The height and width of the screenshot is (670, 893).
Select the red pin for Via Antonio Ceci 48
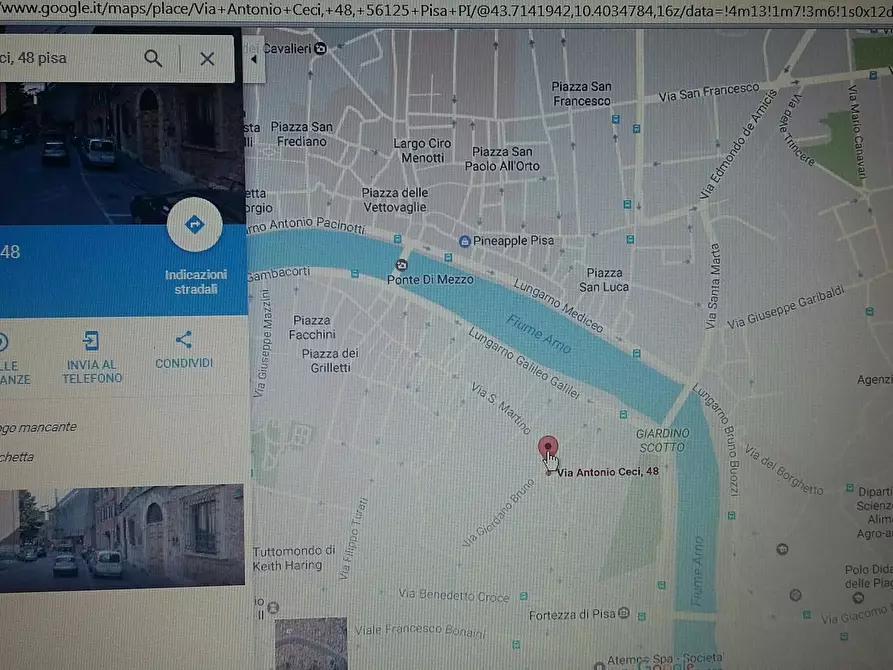[x=546, y=448]
